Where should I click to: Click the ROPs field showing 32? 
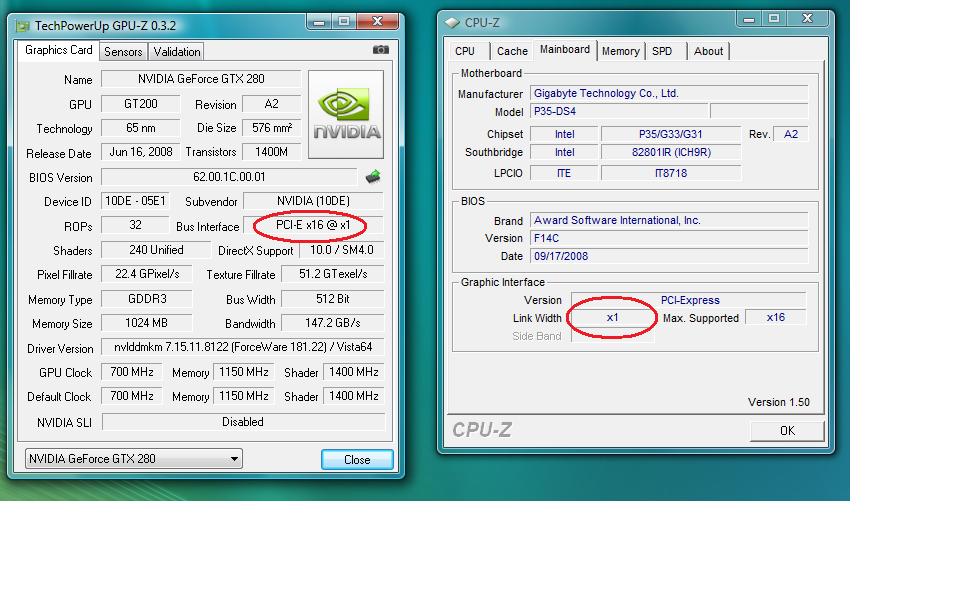[135, 225]
